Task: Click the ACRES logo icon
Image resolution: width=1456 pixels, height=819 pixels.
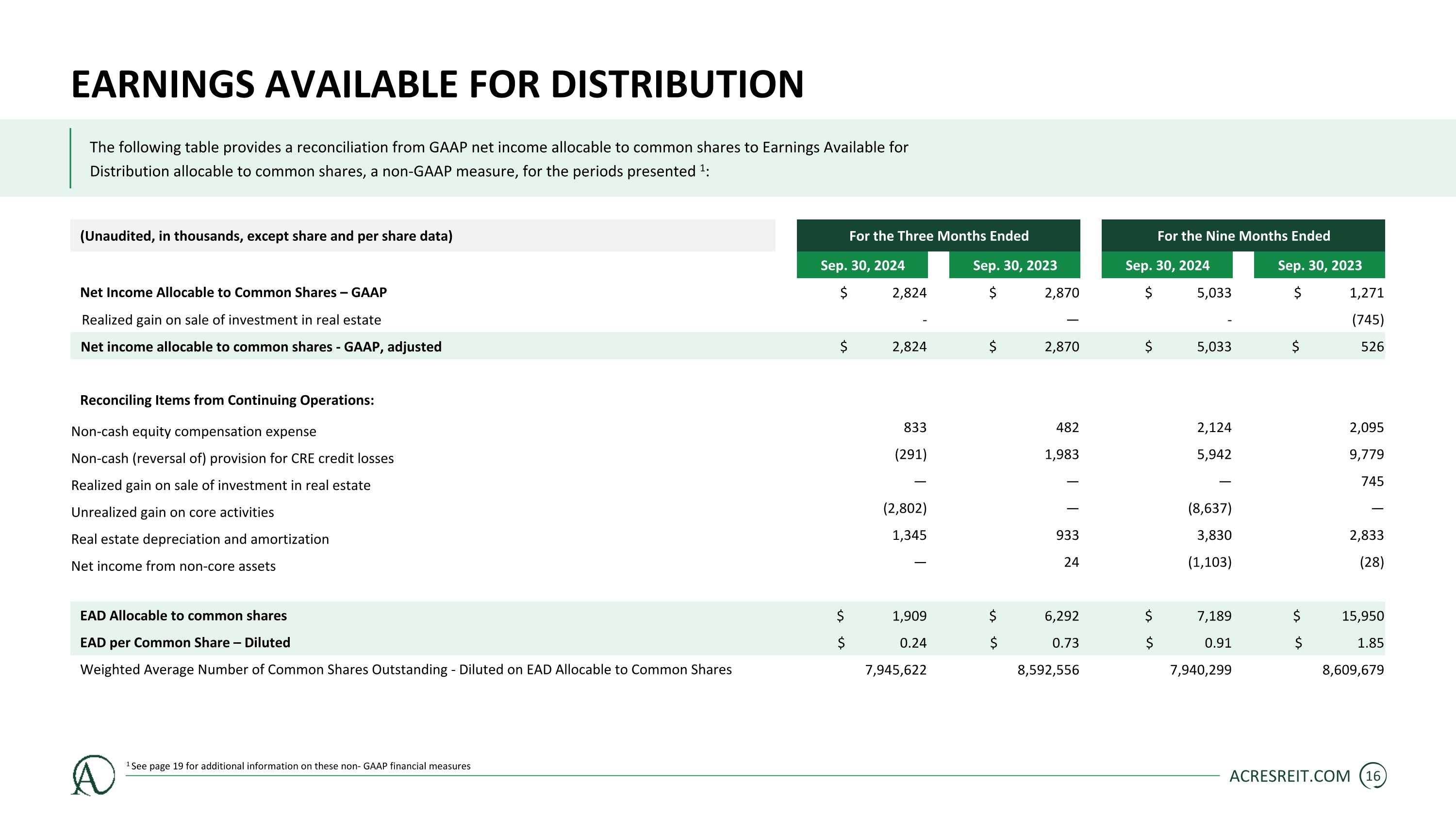Action: pos(93,775)
